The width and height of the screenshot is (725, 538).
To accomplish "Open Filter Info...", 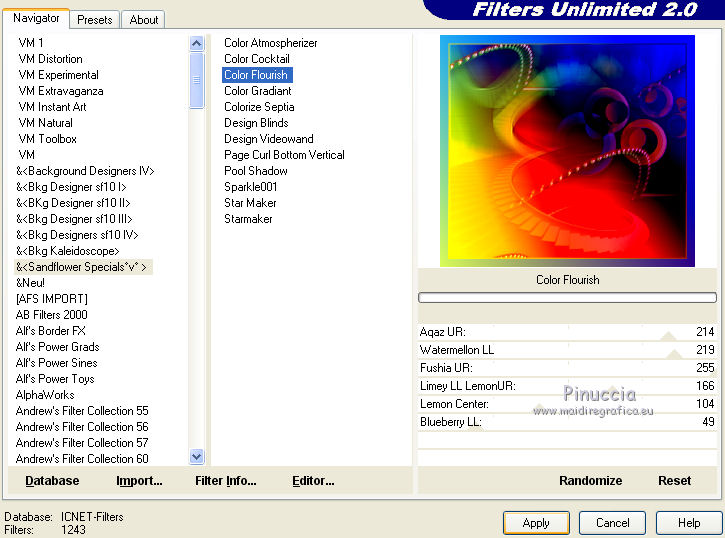I will tap(226, 481).
